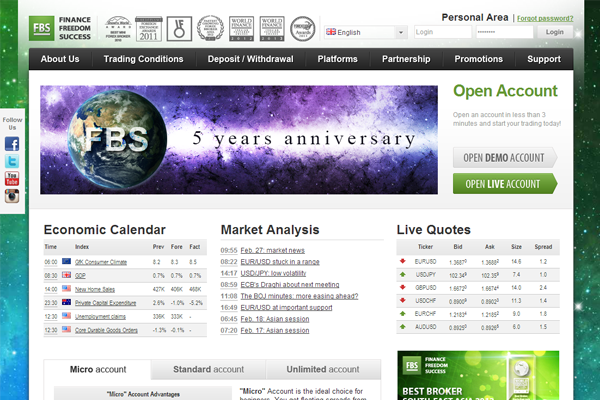This screenshot has width=600, height=400.
Task: Click the UK flag next to English
Action: point(331,32)
